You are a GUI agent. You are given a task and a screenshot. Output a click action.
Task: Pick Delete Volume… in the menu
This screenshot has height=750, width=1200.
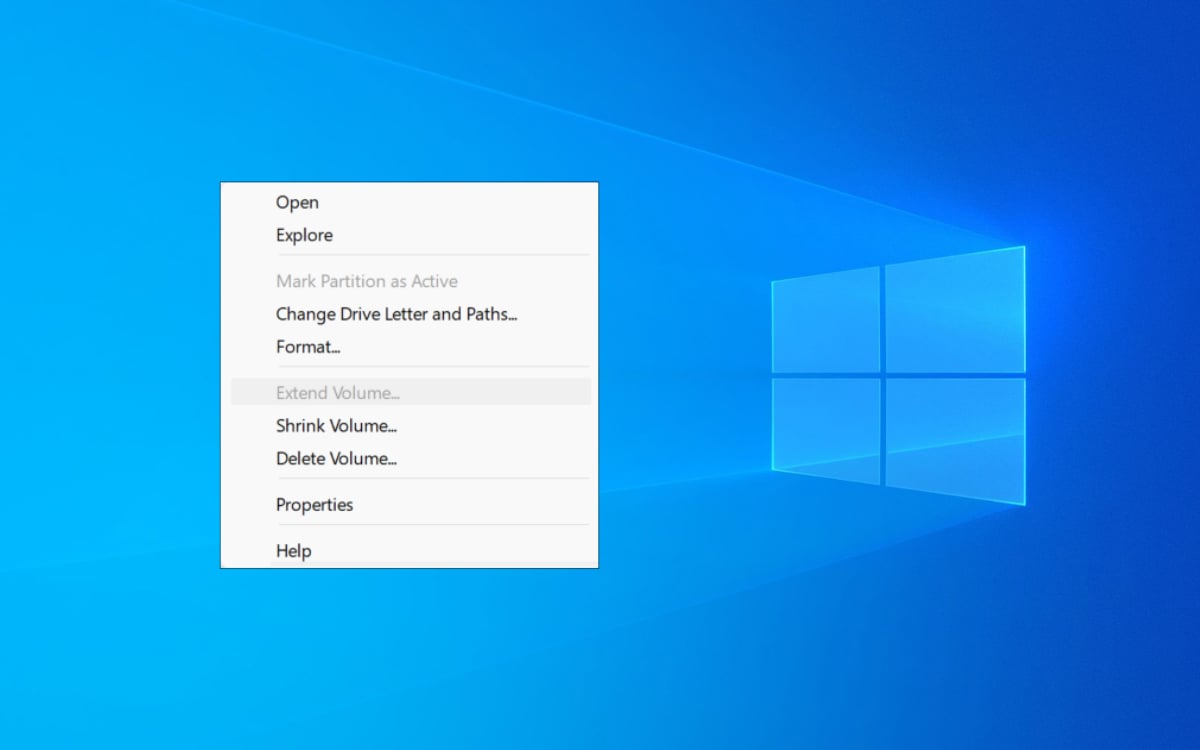coord(336,459)
